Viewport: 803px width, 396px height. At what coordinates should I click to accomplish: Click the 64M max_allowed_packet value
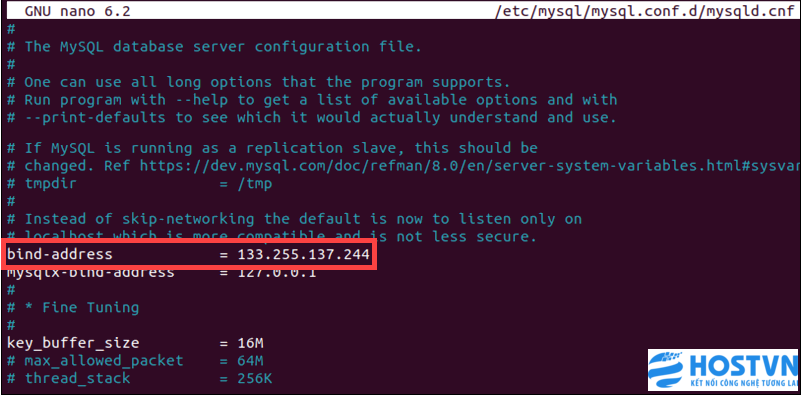[x=250, y=361]
